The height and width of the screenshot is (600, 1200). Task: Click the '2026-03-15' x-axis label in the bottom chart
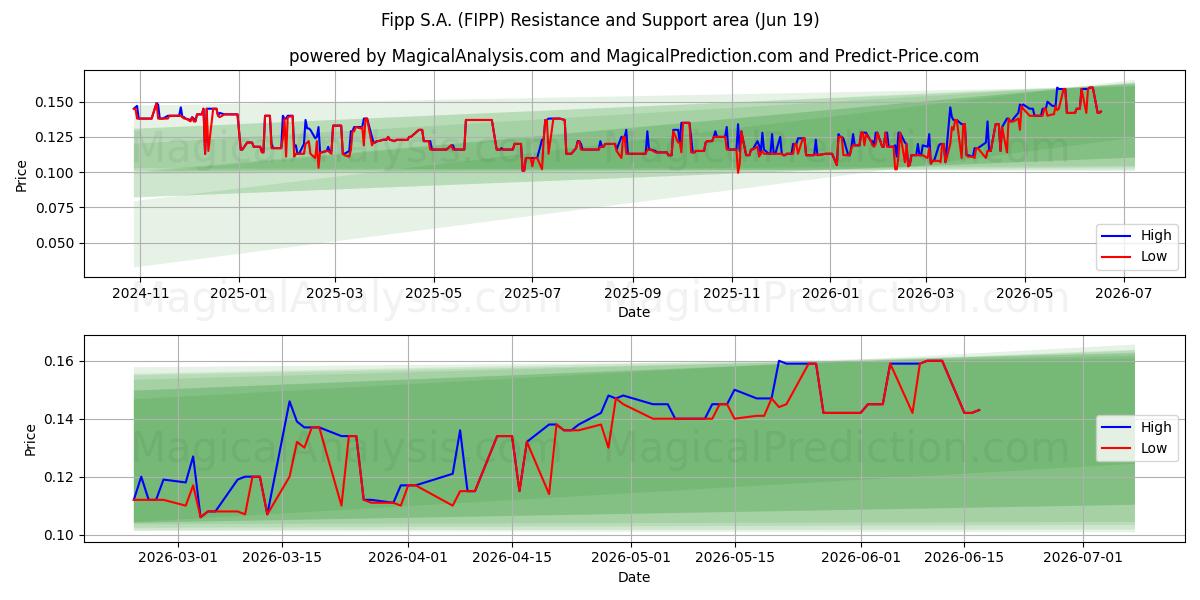(282, 558)
